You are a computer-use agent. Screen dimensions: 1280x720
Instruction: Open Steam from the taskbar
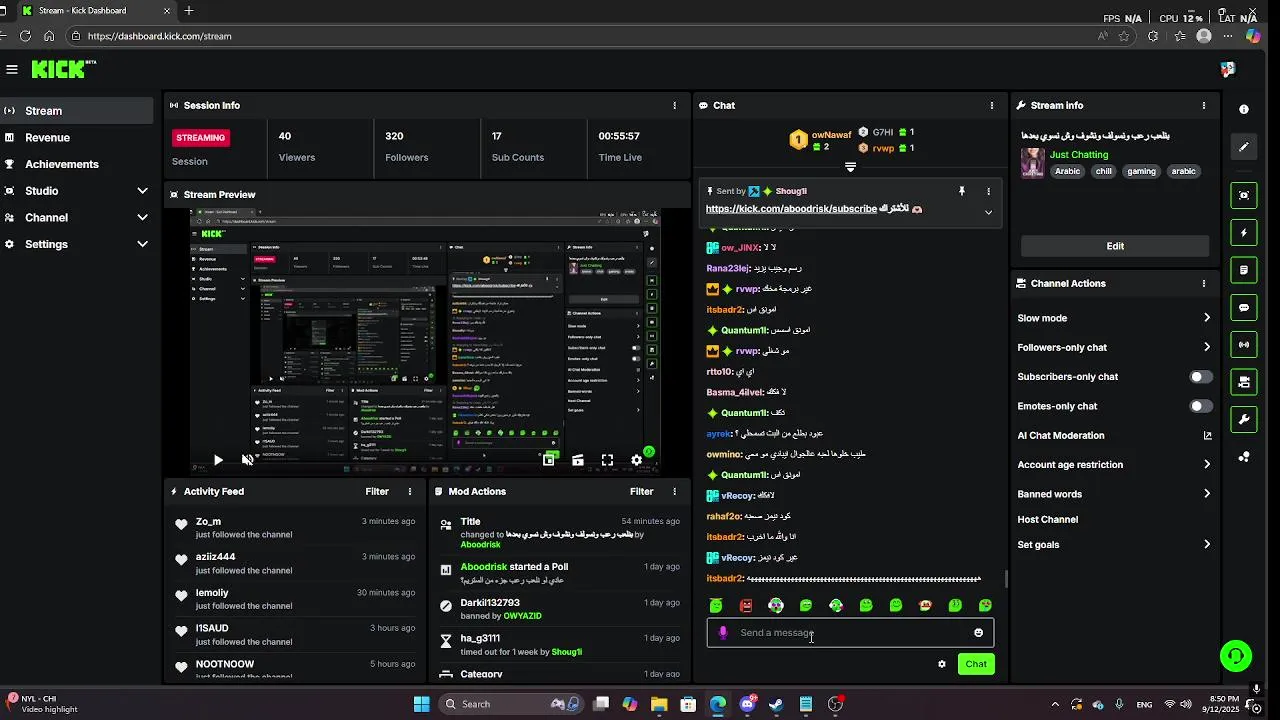pos(776,704)
